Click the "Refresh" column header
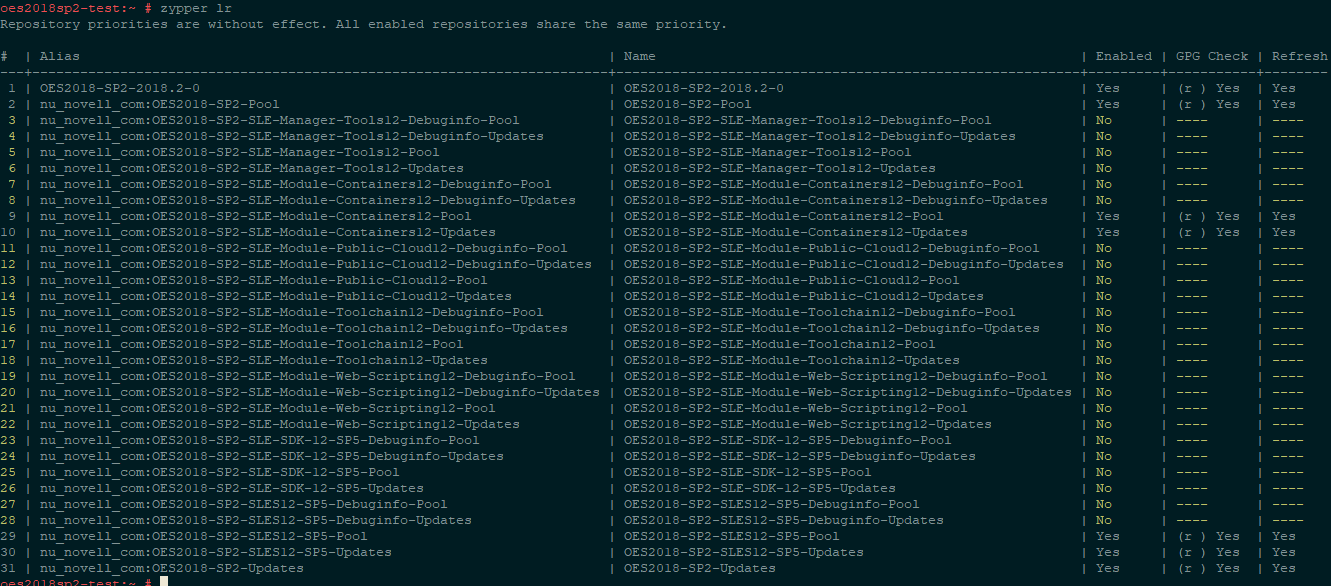This screenshot has width=1331, height=586. pyautogui.click(x=1299, y=56)
